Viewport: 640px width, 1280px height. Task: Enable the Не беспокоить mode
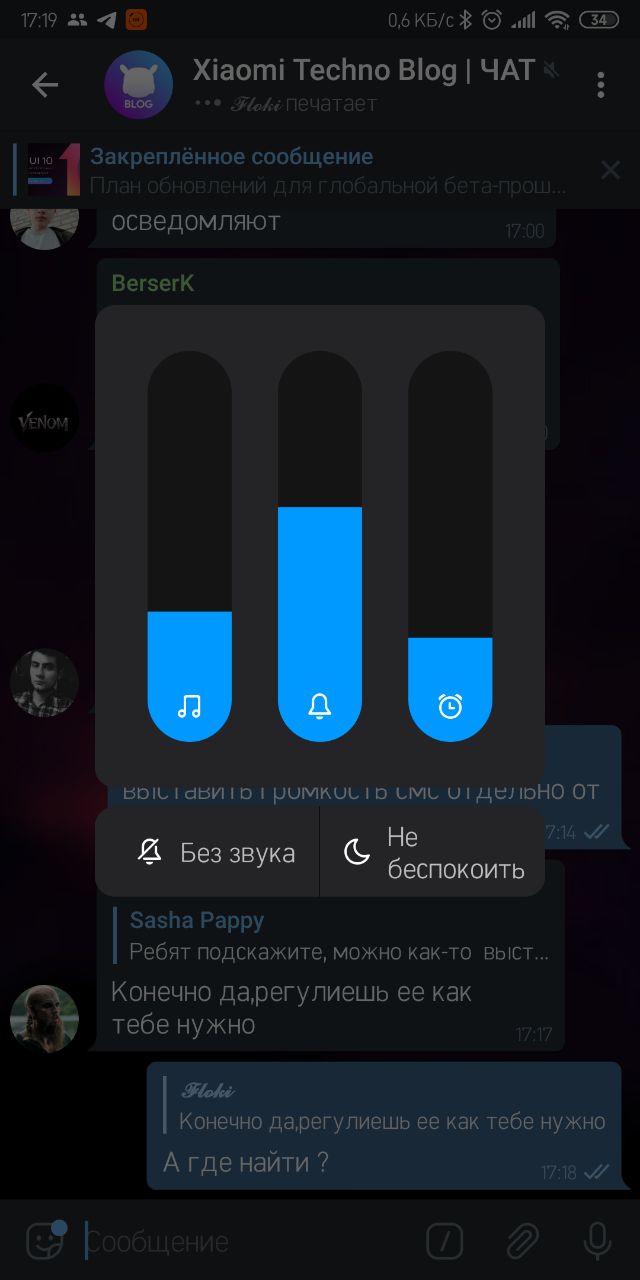click(433, 852)
